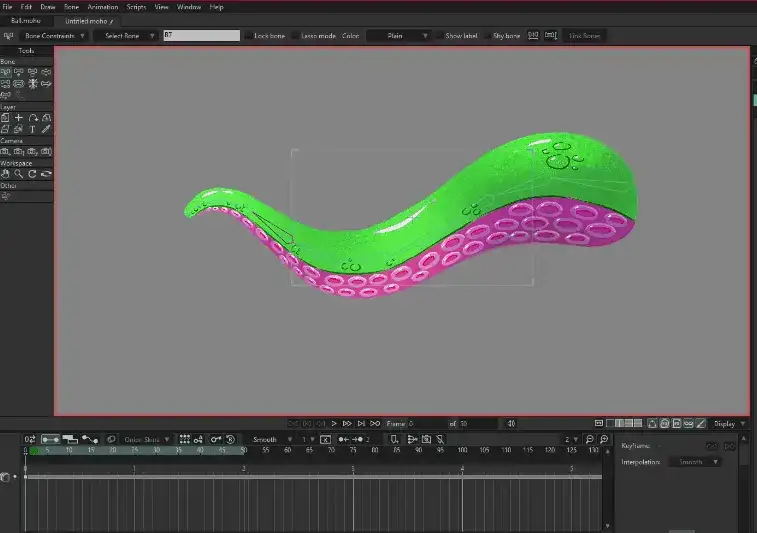Select the Text tool in Layer tools
757x533 pixels.
(32, 129)
